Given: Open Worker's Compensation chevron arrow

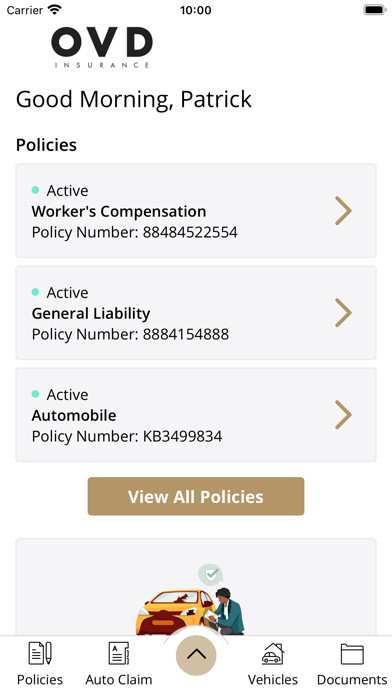Looking at the screenshot, I should point(343,211).
